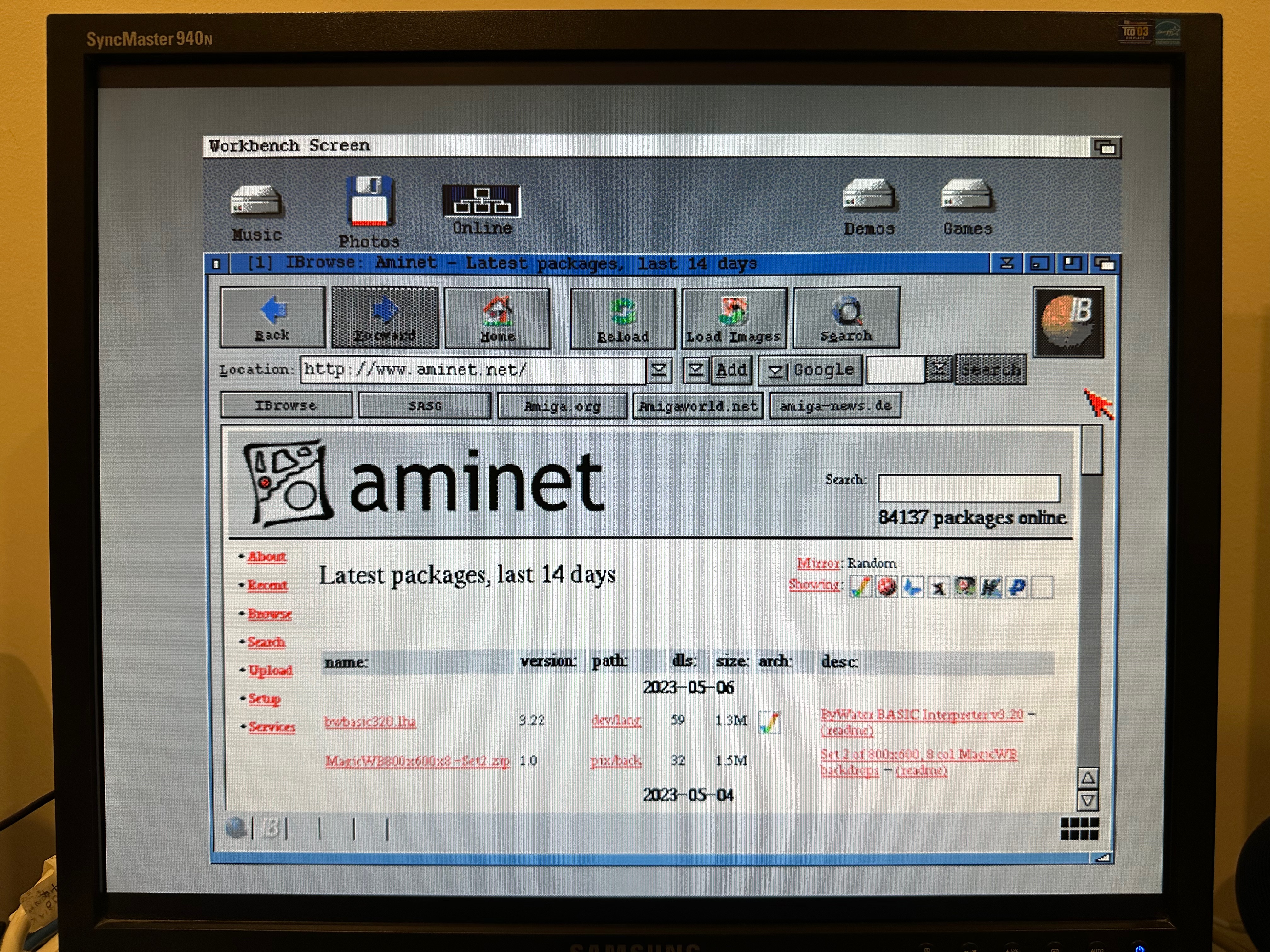The width and height of the screenshot is (1270, 952).
Task: Click the scroll down arrow
Action: tap(1087, 800)
